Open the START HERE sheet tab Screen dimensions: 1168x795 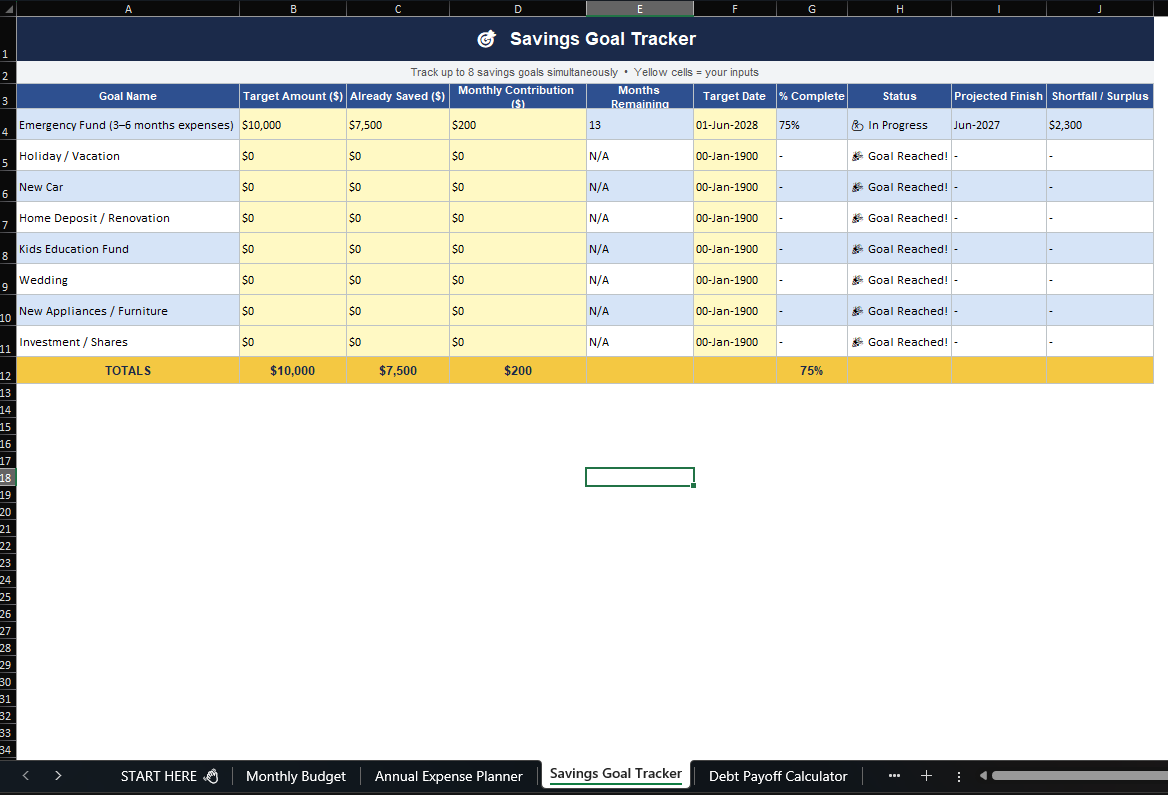point(168,776)
